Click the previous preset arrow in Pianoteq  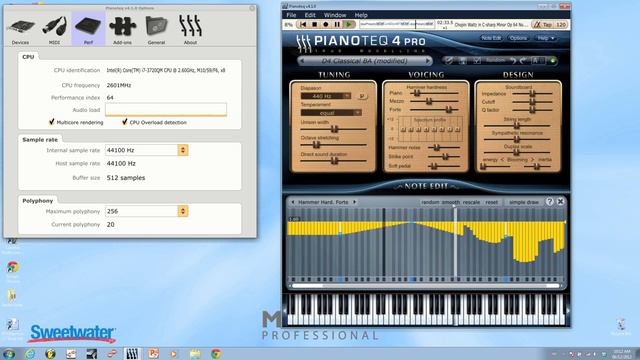coord(302,61)
